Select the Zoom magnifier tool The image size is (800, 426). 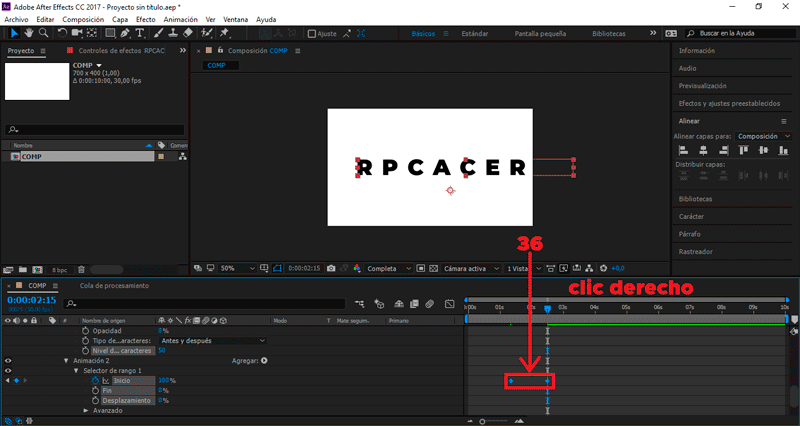coord(44,33)
